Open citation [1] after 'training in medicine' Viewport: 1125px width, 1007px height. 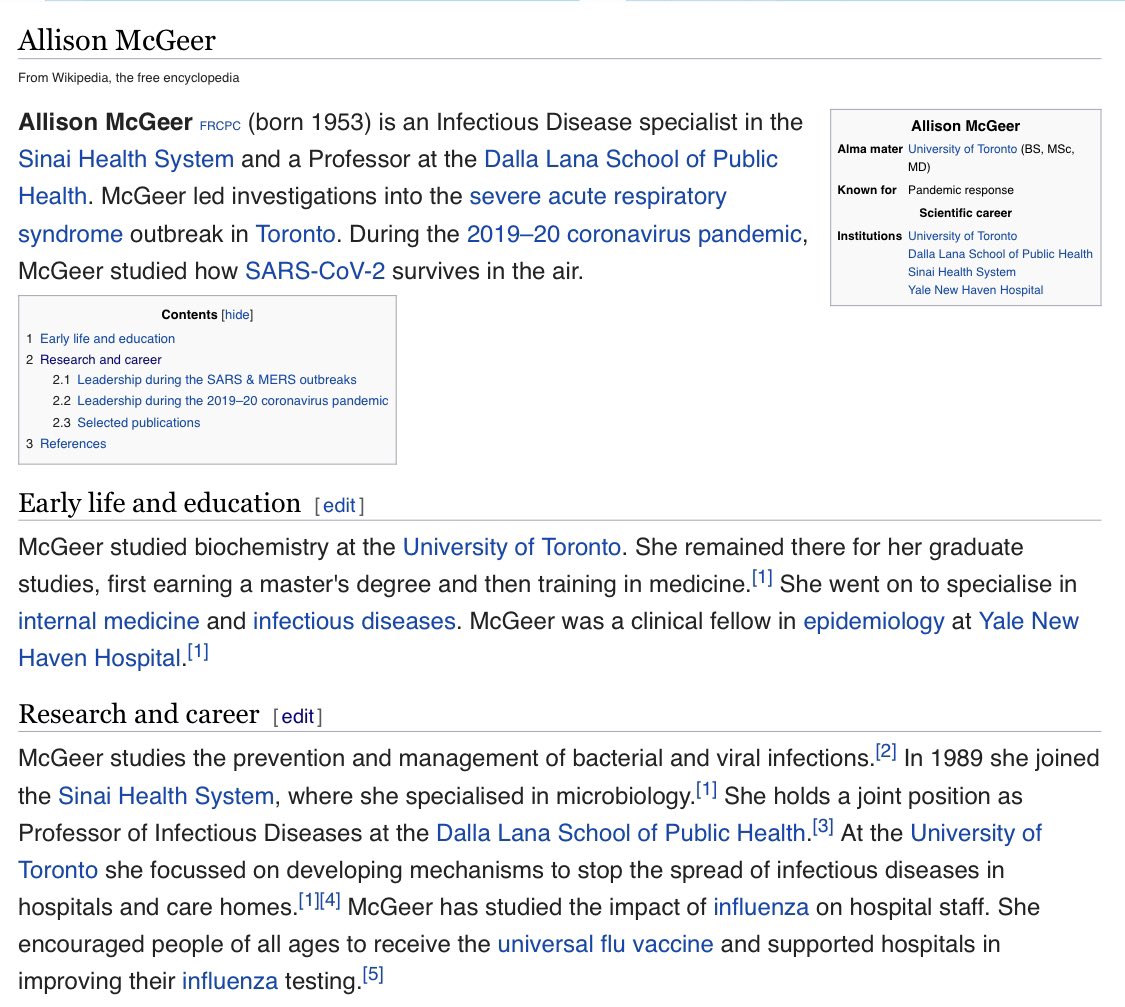(762, 578)
